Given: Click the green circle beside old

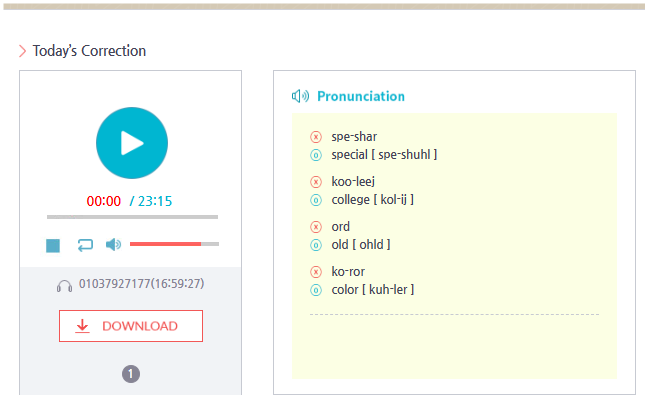Looking at the screenshot, I should click(316, 245).
